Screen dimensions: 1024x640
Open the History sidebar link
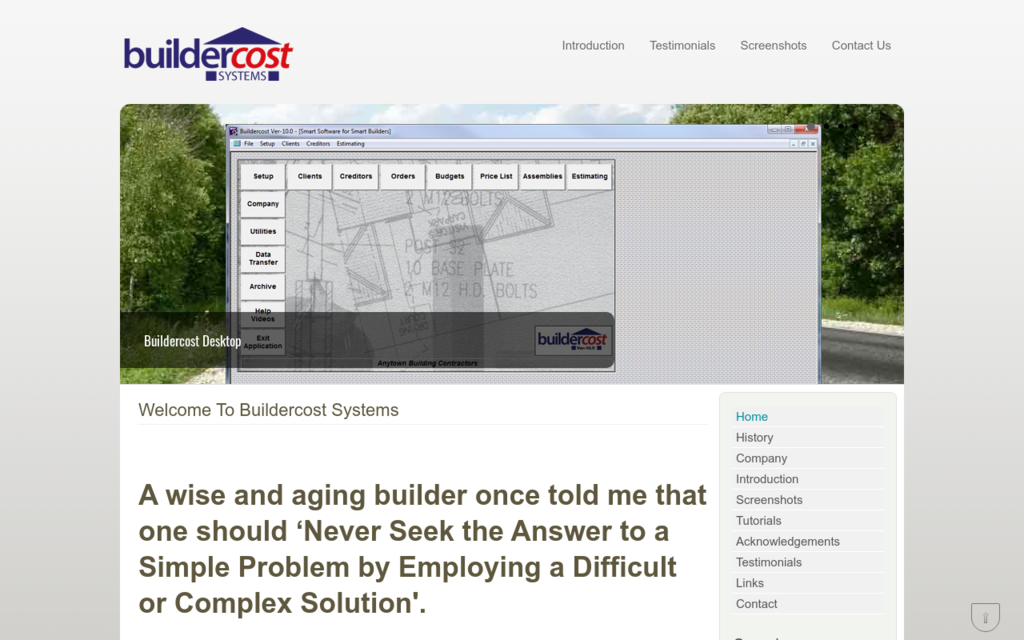(x=754, y=438)
